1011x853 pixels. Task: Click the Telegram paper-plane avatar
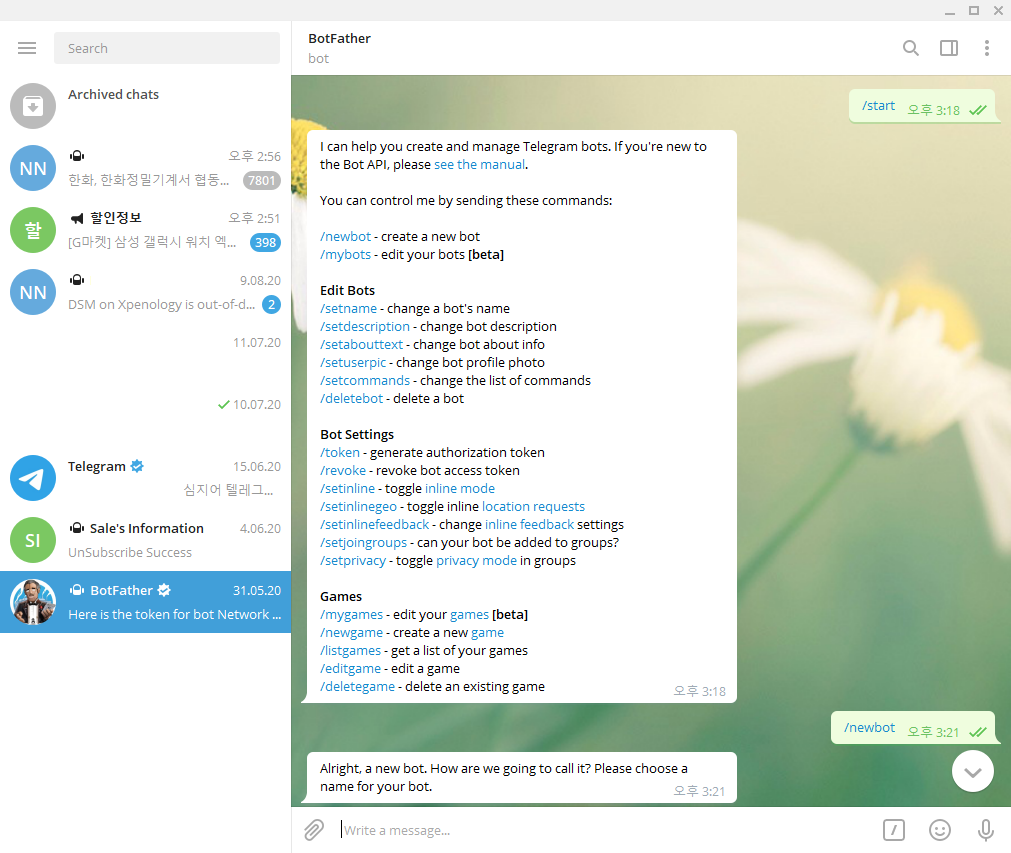(33, 478)
